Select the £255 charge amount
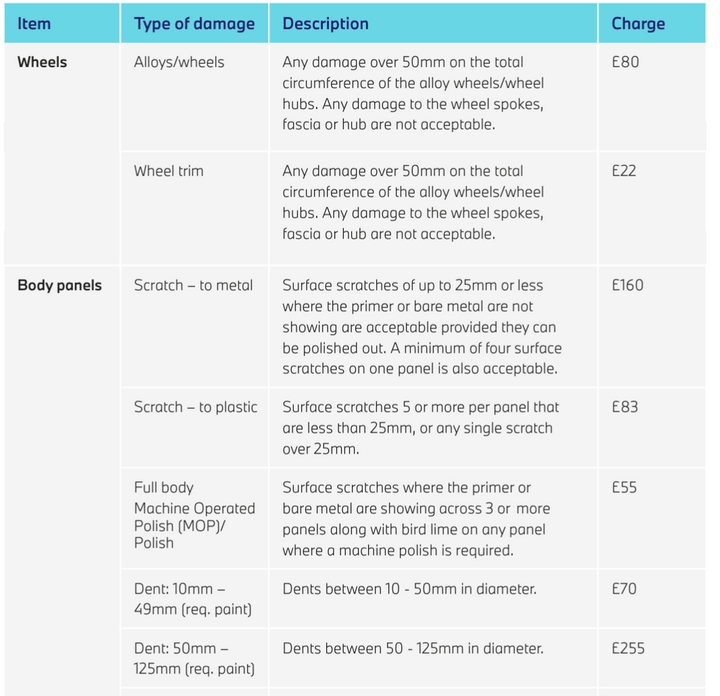Image resolution: width=720 pixels, height=696 pixels. tap(628, 648)
